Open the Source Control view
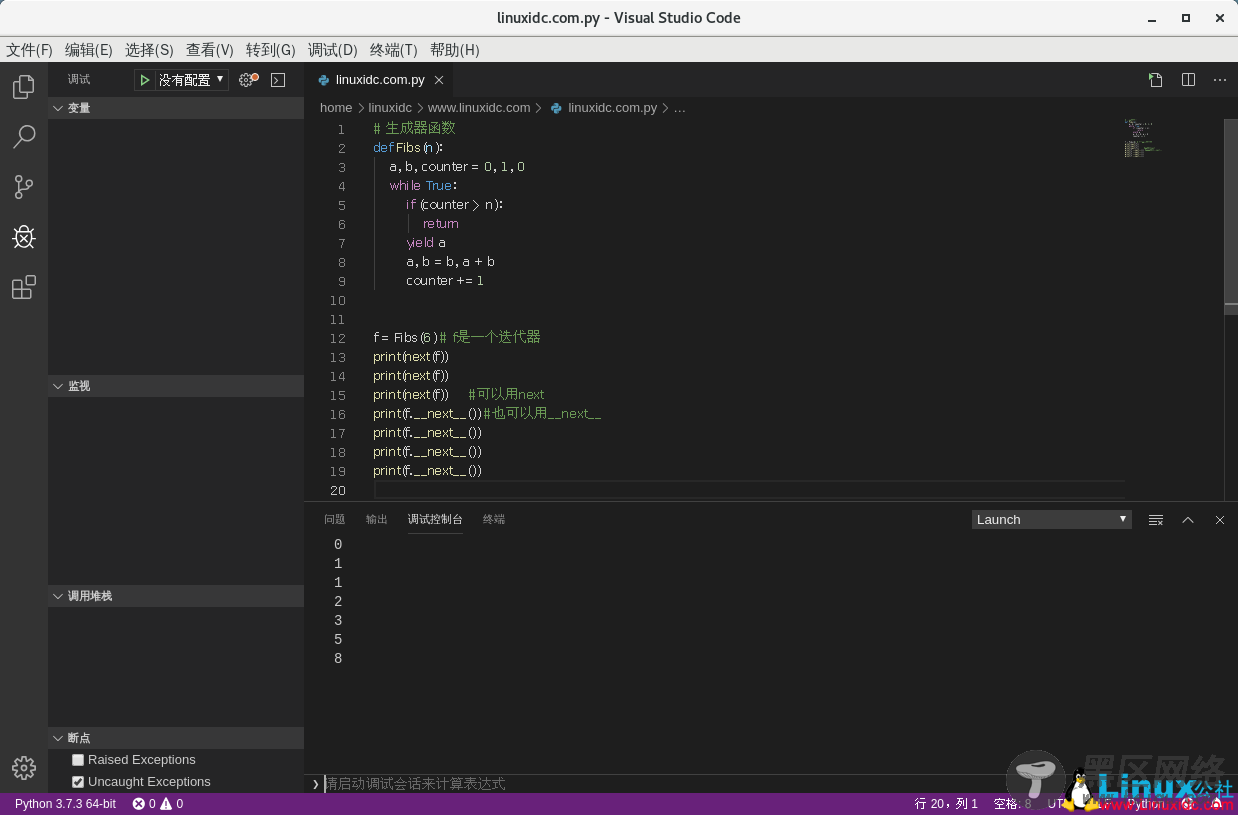This screenshot has height=815, width=1238. (24, 187)
